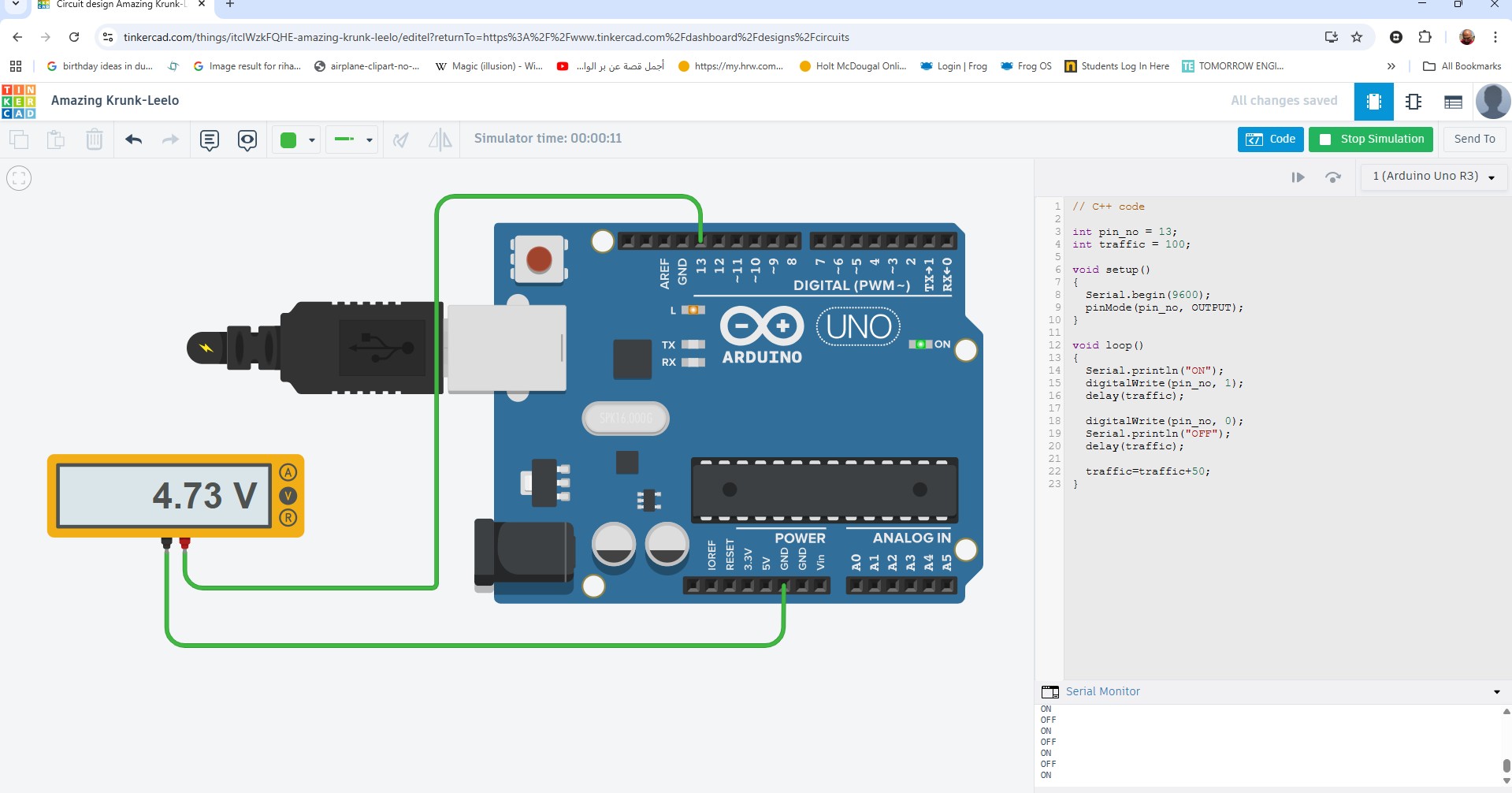Open the notes tool

point(209,140)
